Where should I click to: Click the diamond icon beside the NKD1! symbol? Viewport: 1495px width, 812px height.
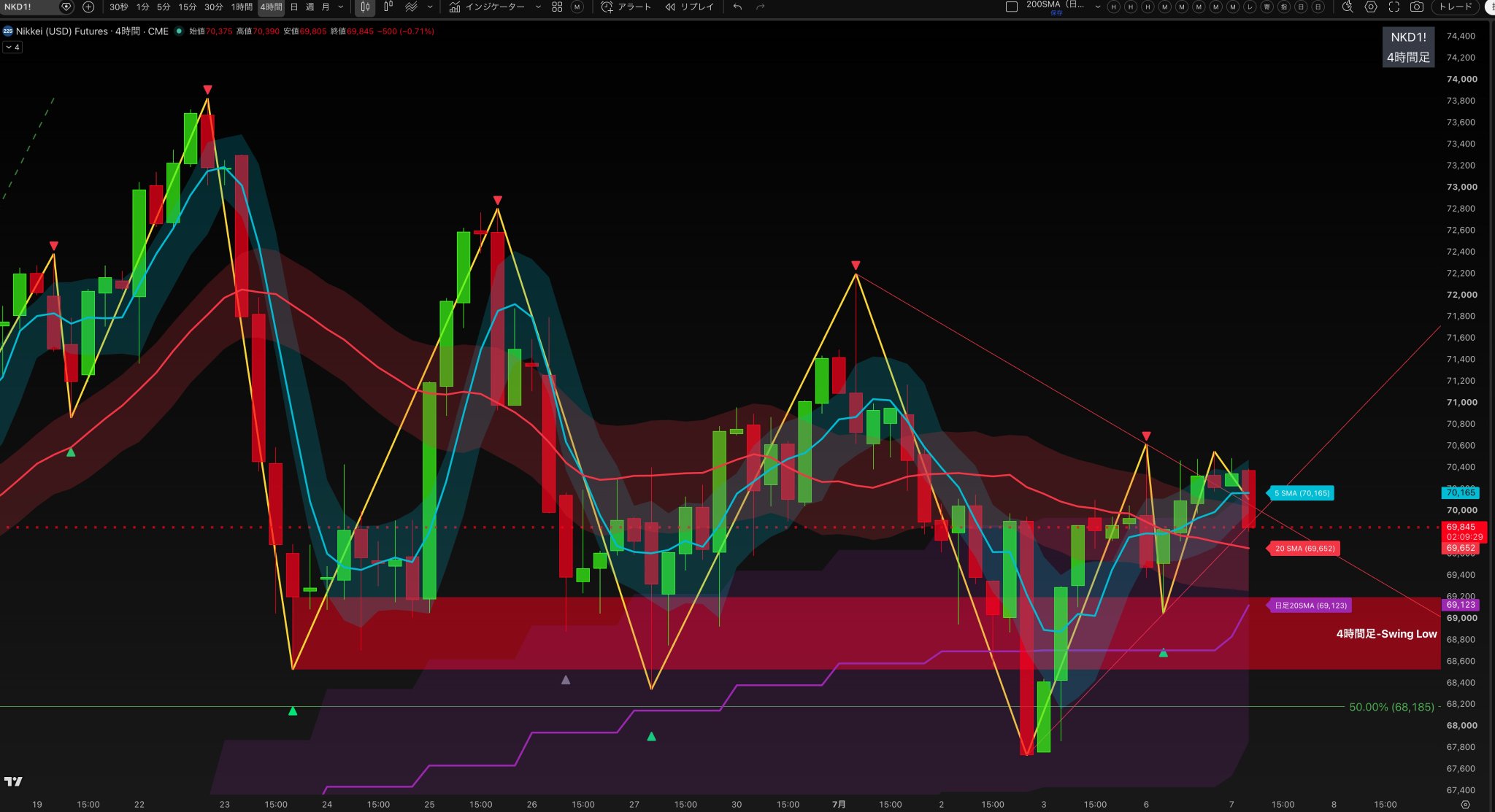point(66,7)
